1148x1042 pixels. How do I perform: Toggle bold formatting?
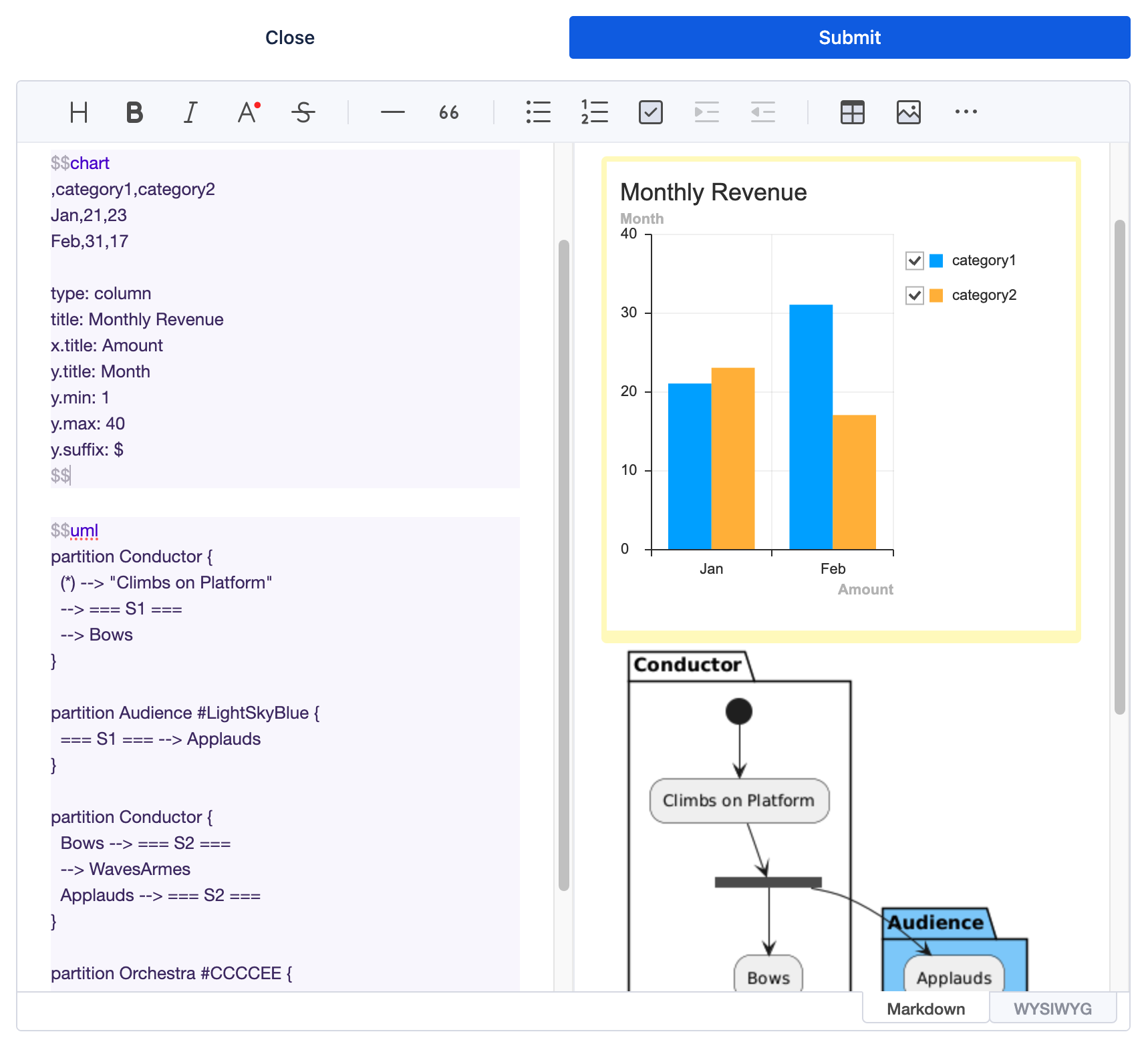[134, 112]
